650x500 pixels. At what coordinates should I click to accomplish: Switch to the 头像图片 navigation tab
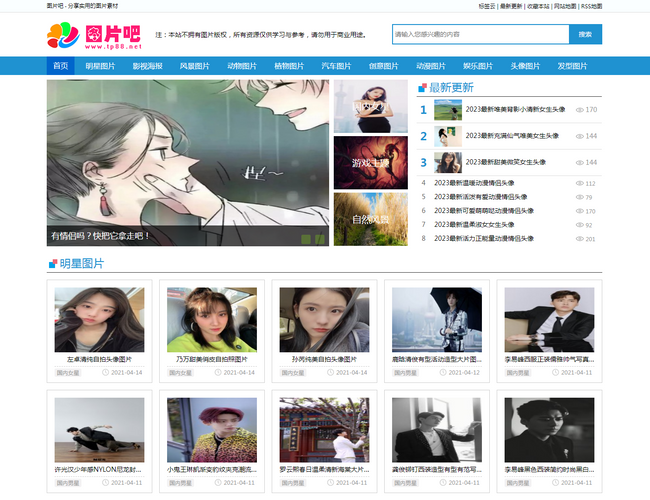[525, 66]
